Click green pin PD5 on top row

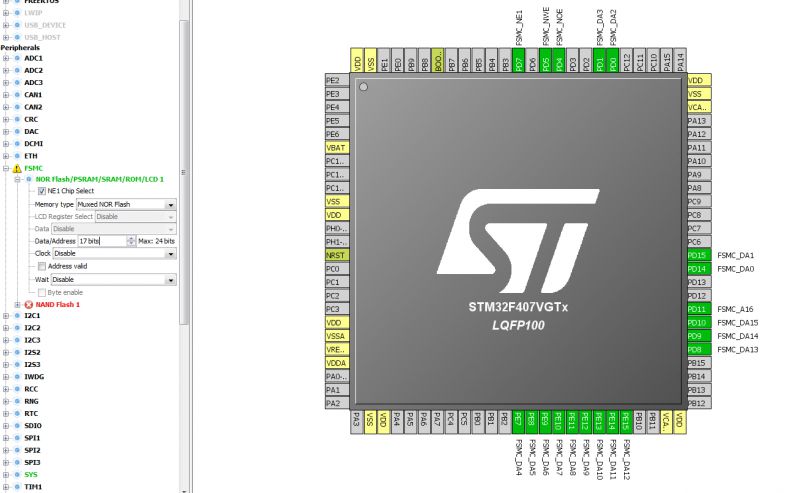click(545, 61)
